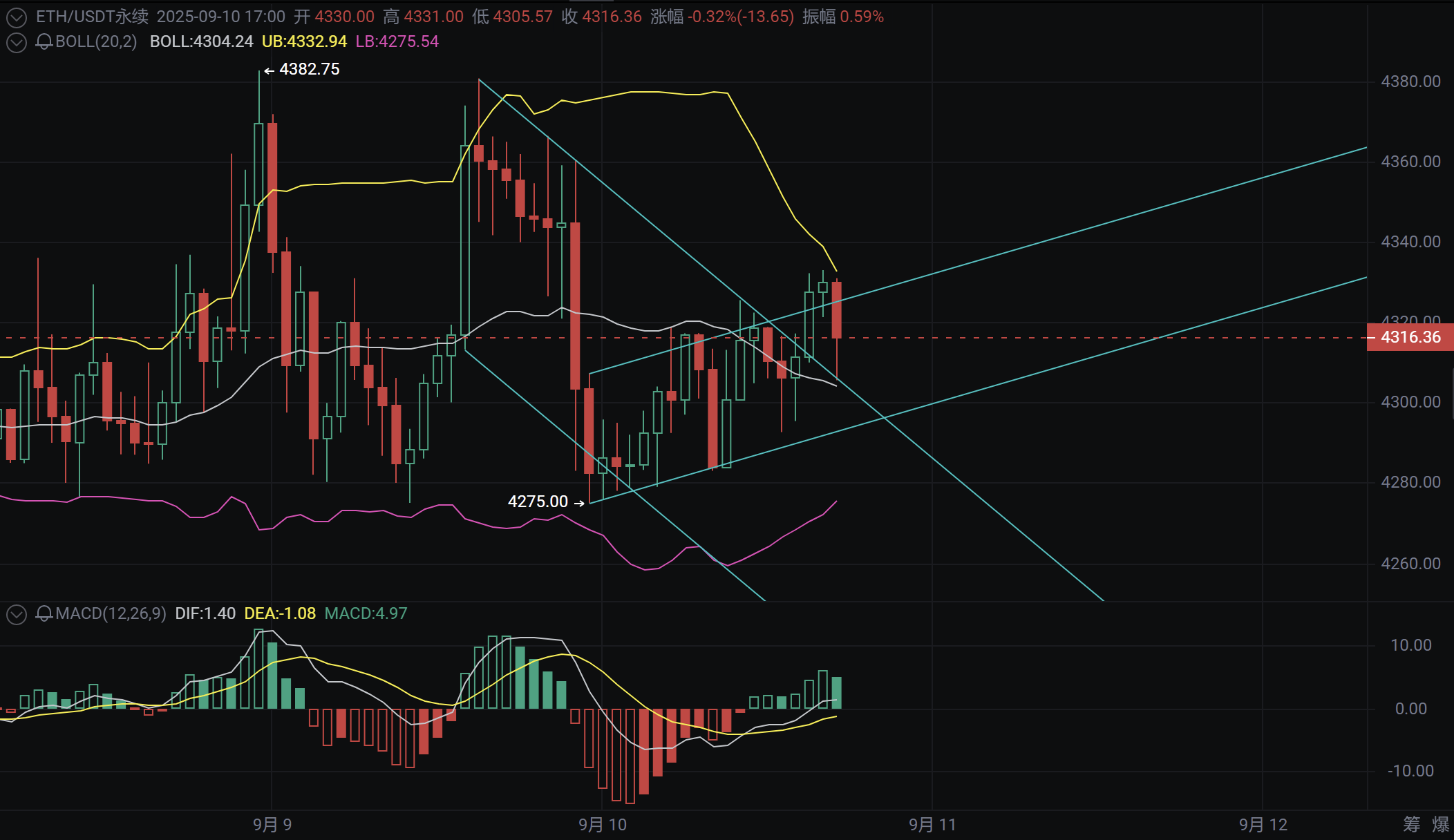This screenshot has width=1454, height=840.
Task: Click the 4300.00 price axis label
Action: coord(1410,402)
